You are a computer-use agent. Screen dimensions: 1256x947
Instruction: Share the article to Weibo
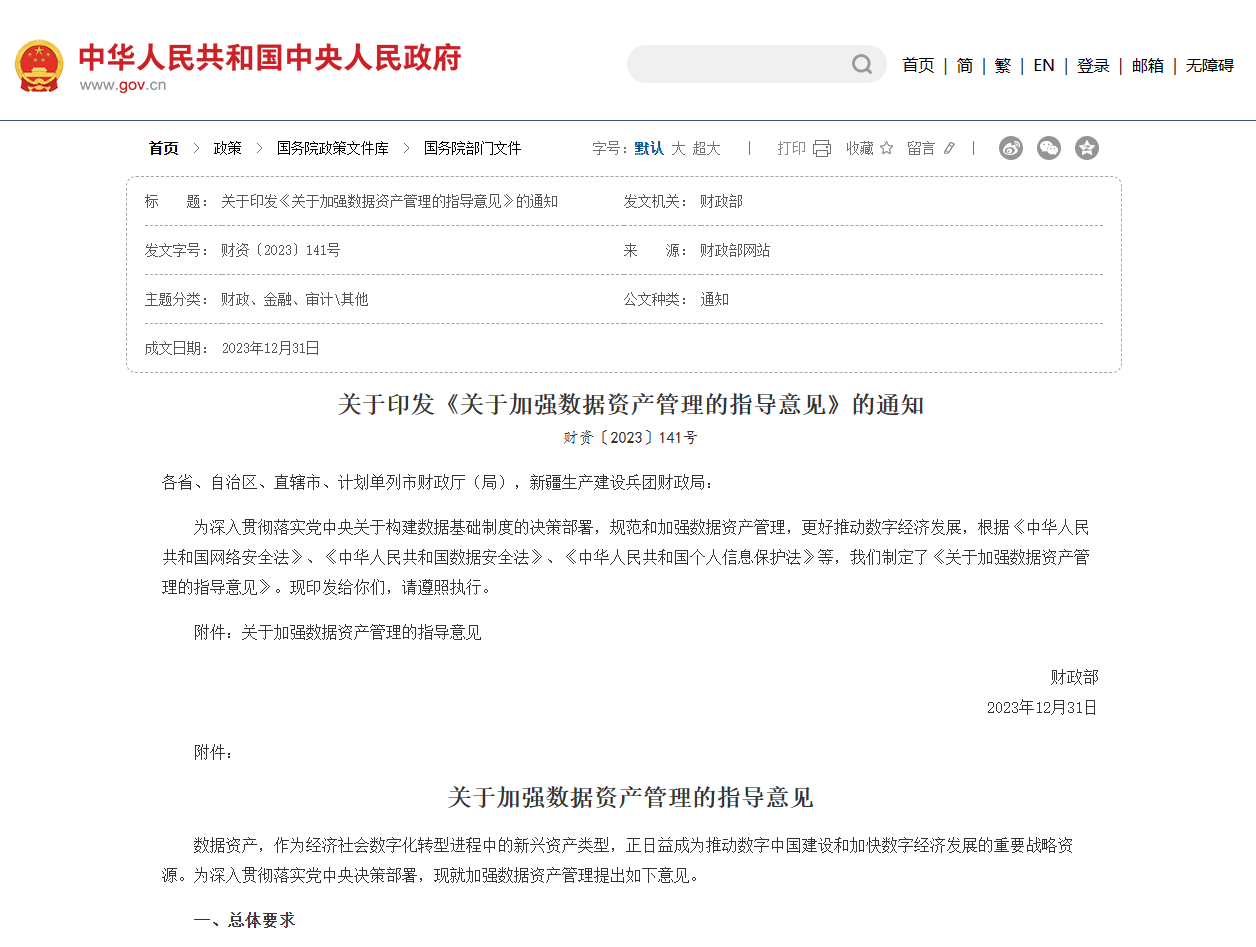1010,148
